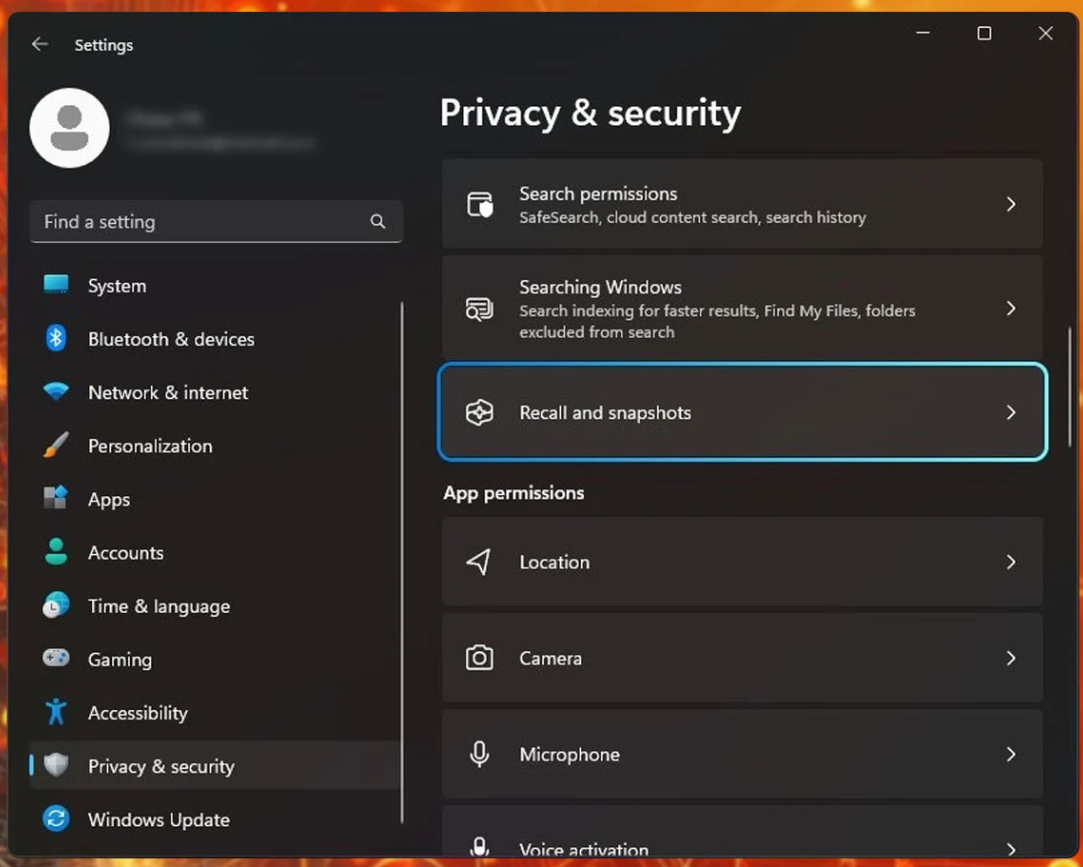The image size is (1083, 867).
Task: Click the Location arrow icon
Action: click(x=479, y=562)
